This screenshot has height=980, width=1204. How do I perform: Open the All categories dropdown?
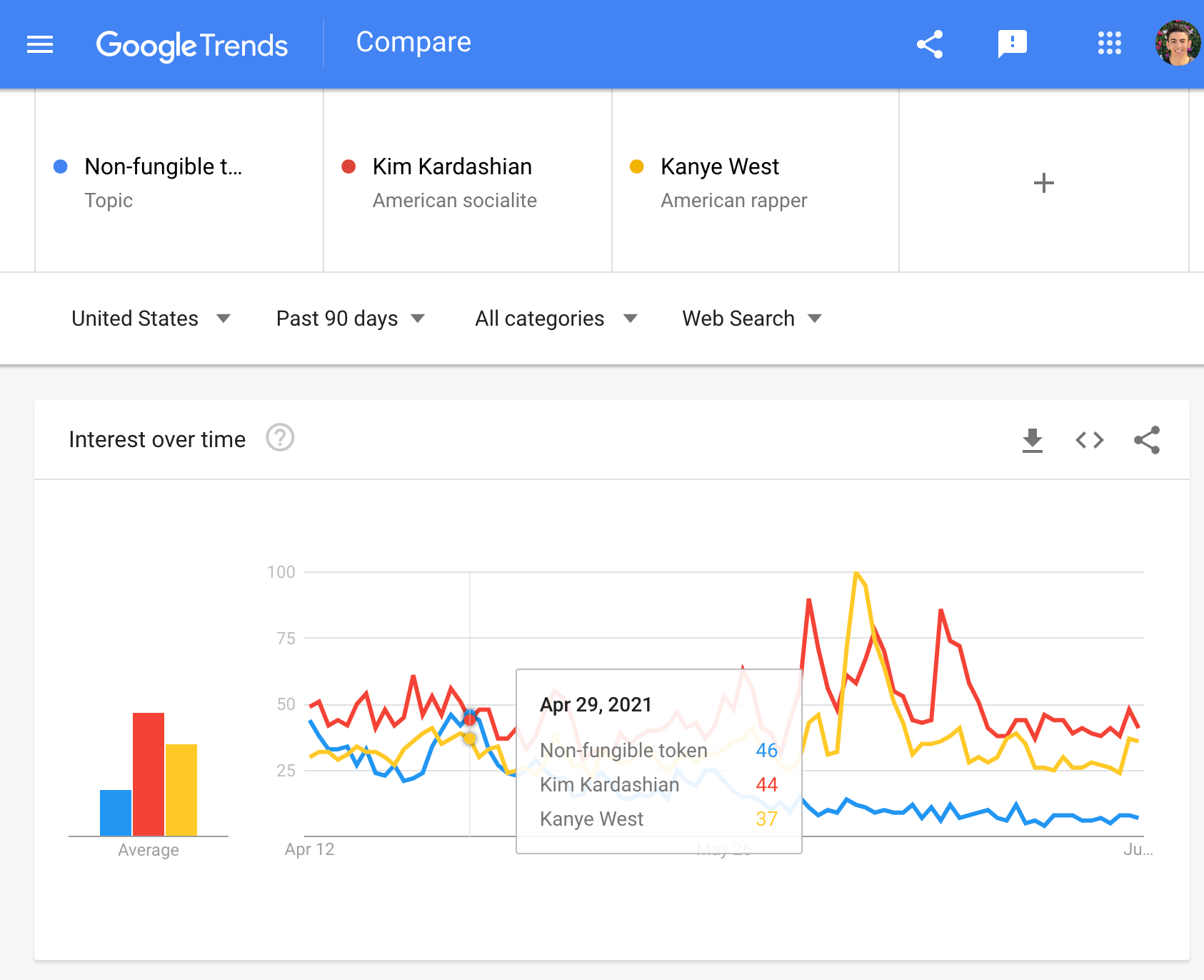[556, 319]
